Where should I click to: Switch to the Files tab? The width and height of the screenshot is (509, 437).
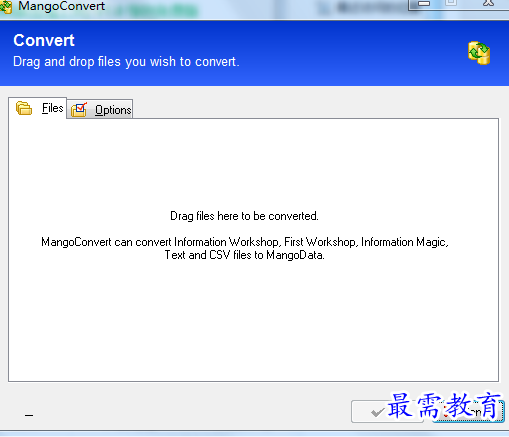tap(38, 108)
